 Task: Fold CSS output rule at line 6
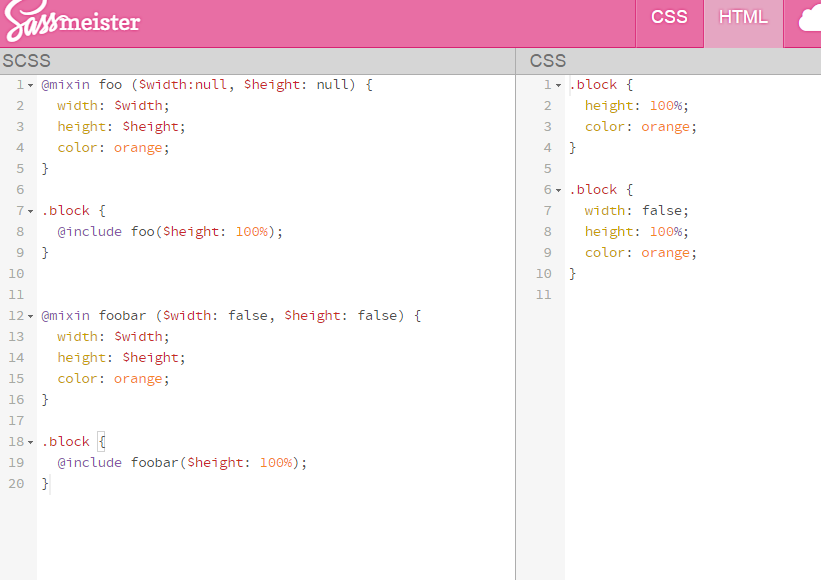pyautogui.click(x=558, y=190)
